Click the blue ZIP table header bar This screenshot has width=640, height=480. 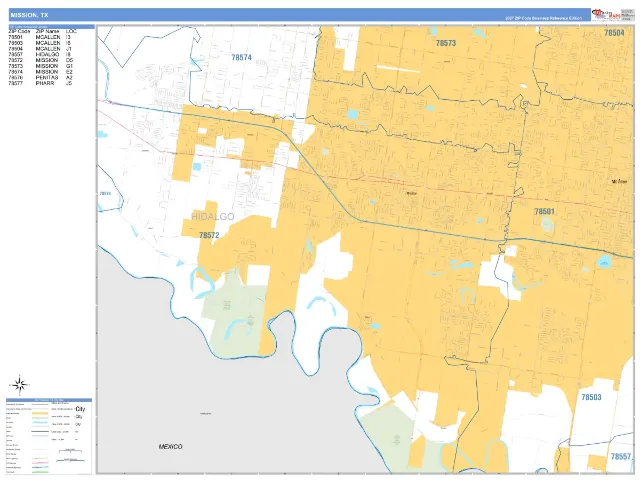point(51,27)
